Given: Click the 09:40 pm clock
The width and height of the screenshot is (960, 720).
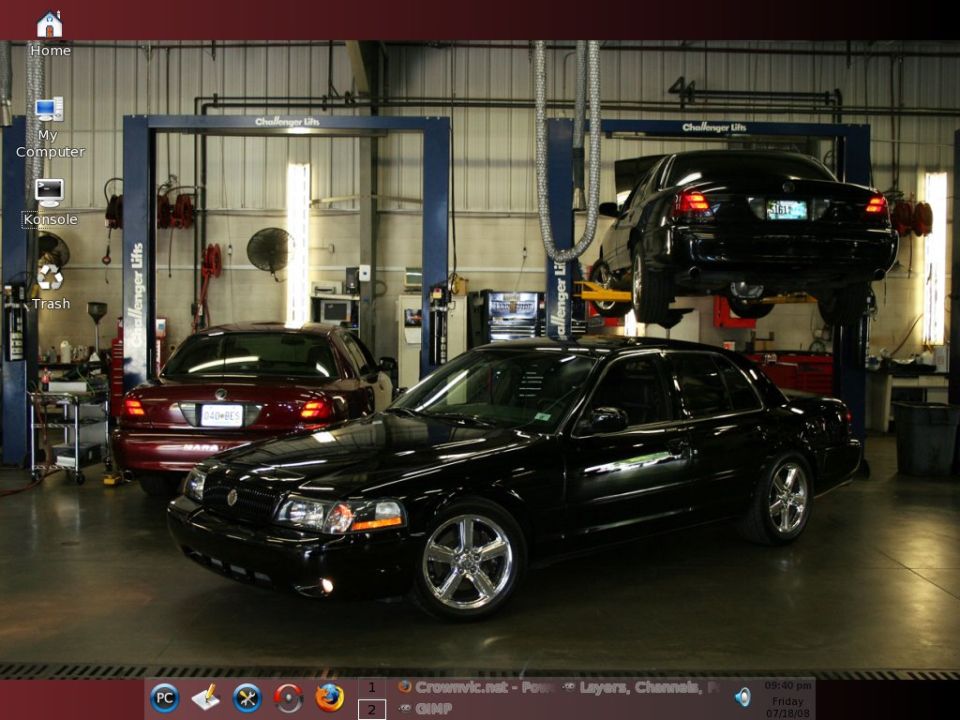Looking at the screenshot, I should (x=788, y=685).
